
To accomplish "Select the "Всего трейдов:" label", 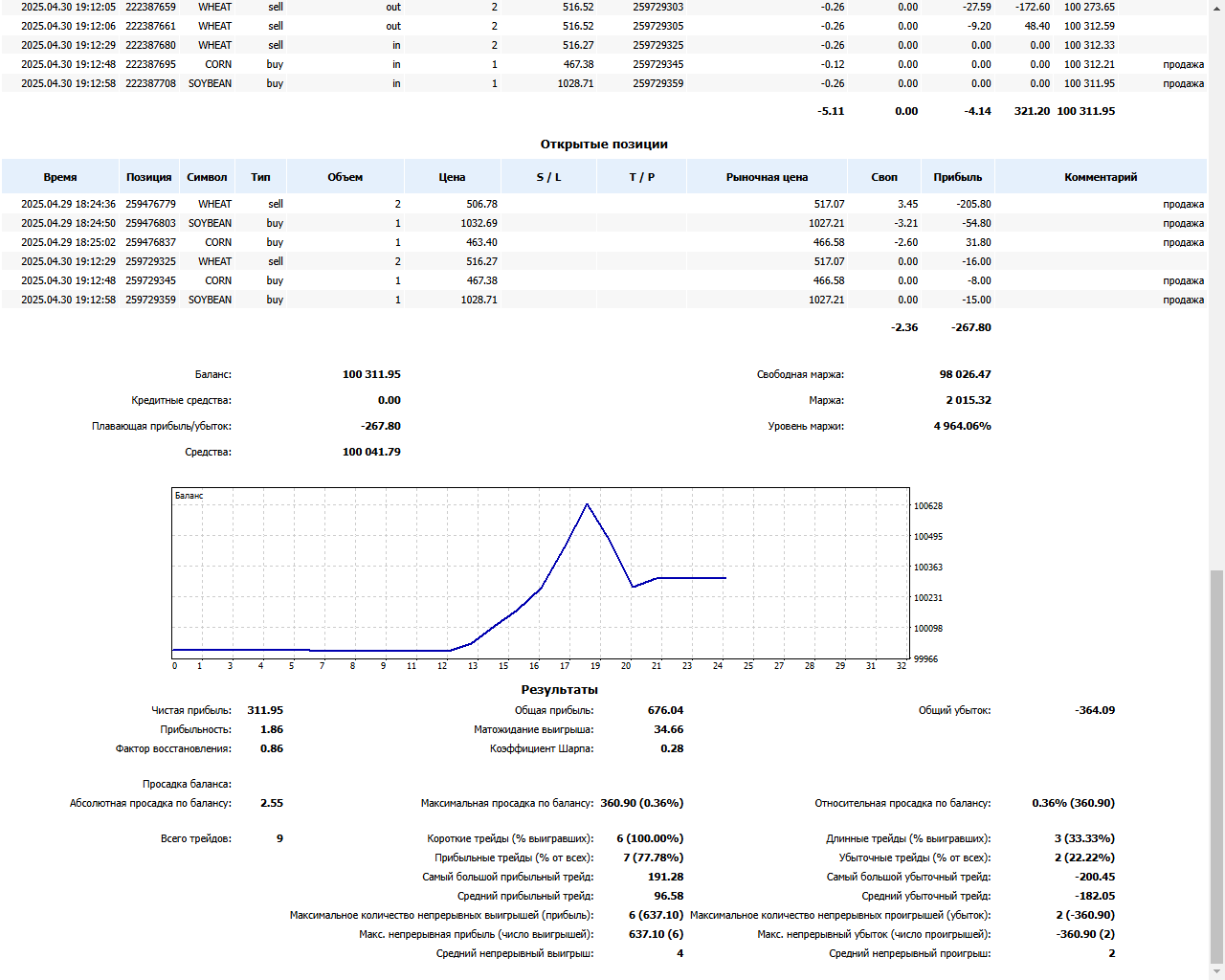I will click(196, 838).
